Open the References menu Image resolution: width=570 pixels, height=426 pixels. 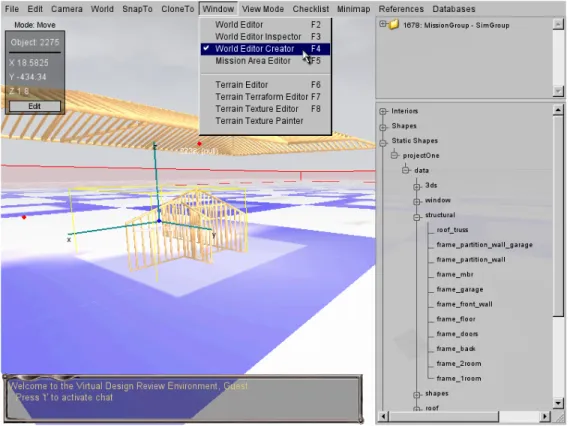(x=401, y=9)
